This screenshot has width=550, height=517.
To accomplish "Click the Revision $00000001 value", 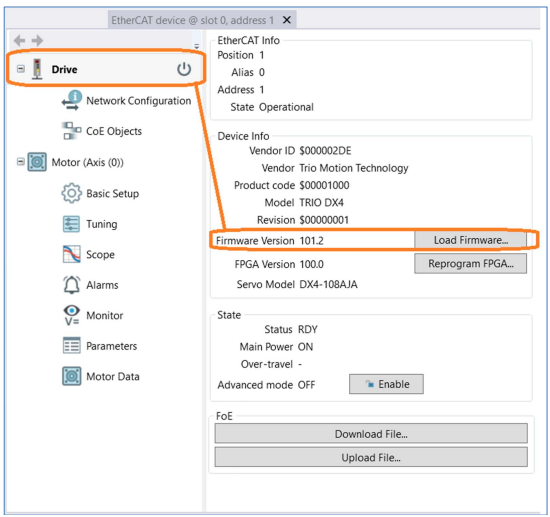I will 324,220.
